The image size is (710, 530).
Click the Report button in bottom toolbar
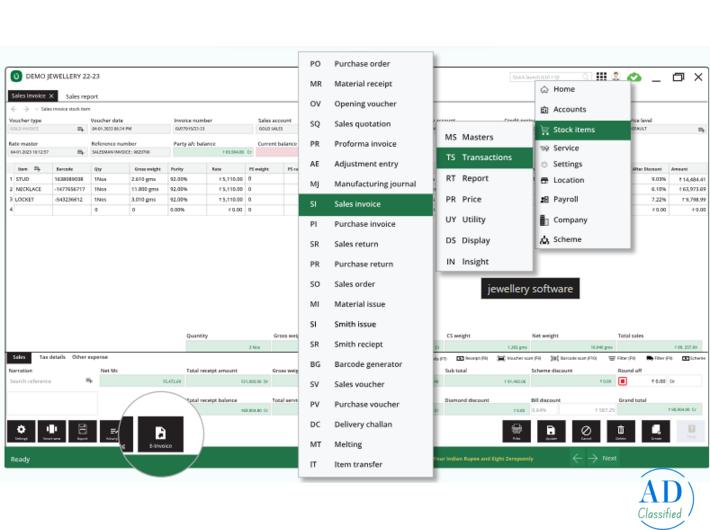[82, 431]
